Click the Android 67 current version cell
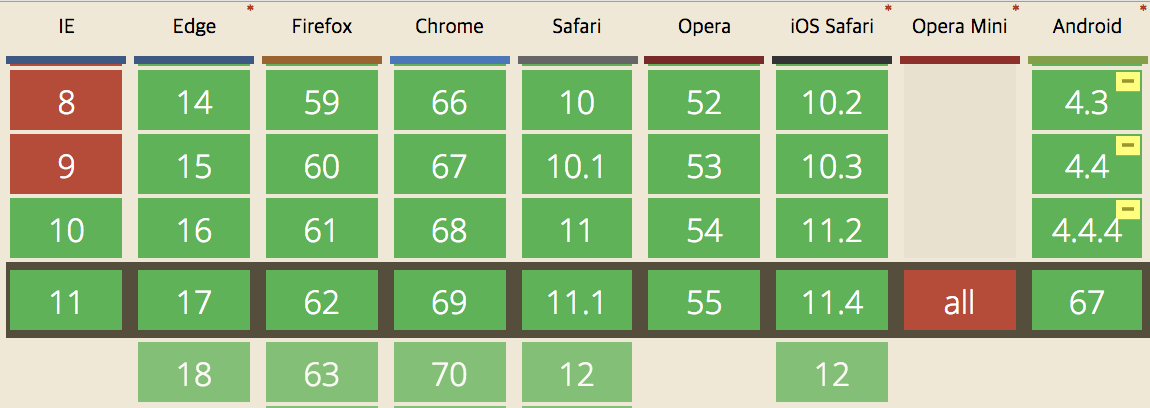 pyautogui.click(x=1088, y=300)
